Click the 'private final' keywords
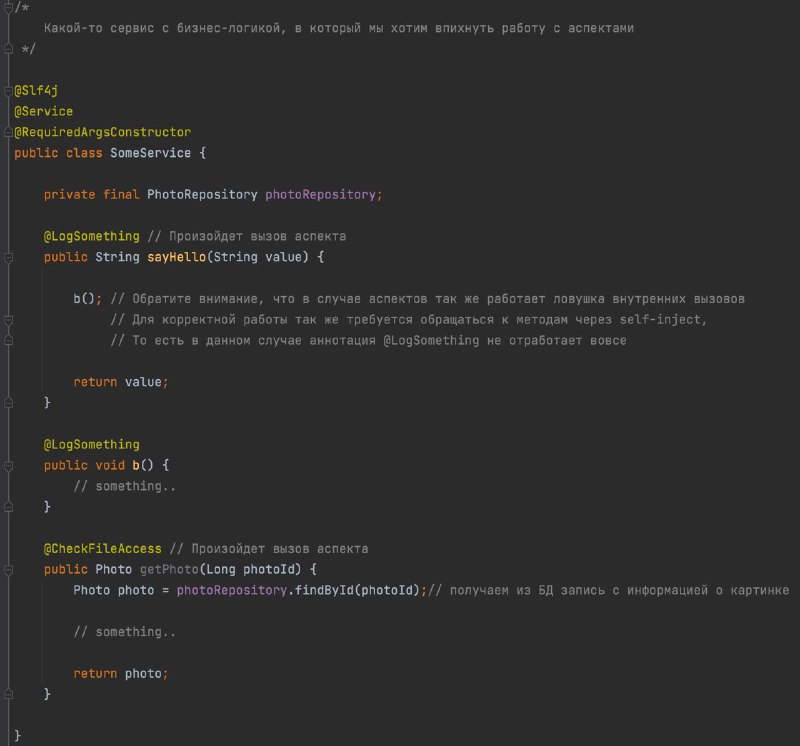This screenshot has height=746, width=800. tap(91, 194)
